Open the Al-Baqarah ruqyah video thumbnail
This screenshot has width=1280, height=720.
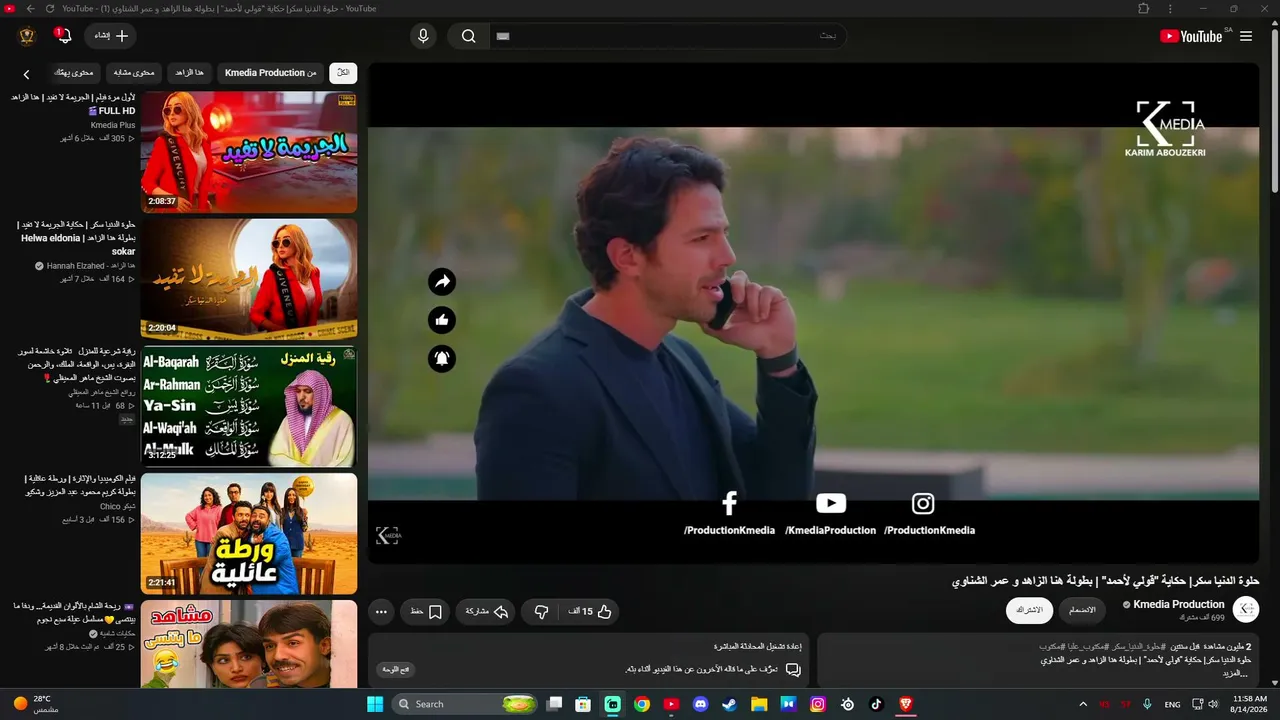click(x=249, y=406)
